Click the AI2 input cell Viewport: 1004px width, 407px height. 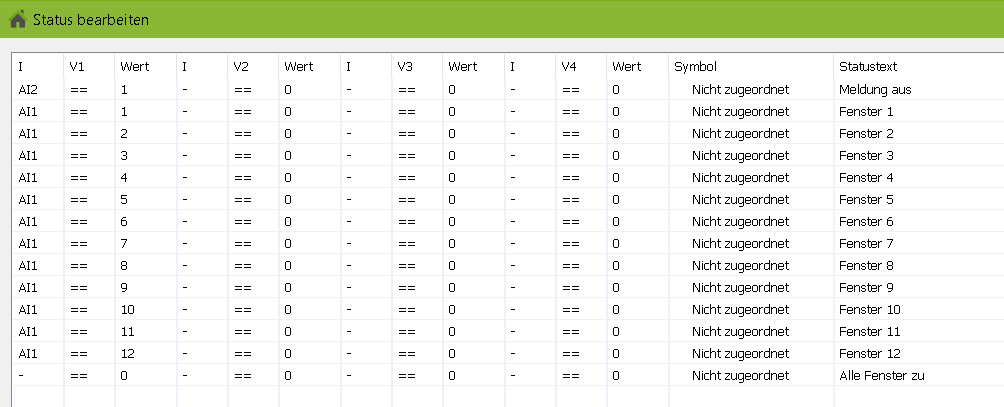click(28, 90)
